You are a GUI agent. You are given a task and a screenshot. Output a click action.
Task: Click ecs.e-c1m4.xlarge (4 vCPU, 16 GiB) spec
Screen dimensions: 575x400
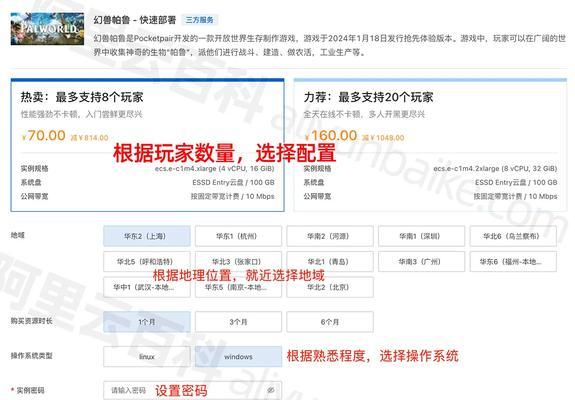[x=214, y=169]
